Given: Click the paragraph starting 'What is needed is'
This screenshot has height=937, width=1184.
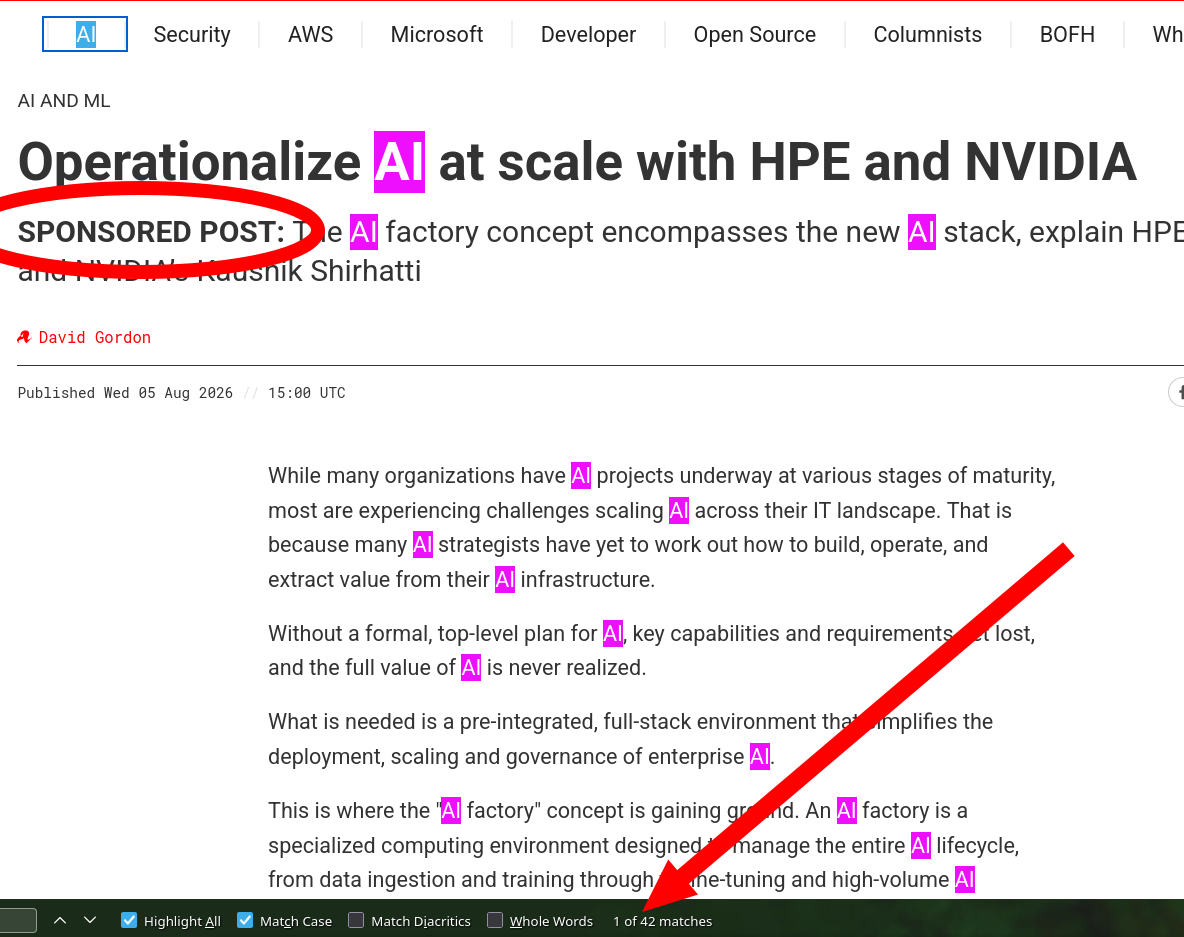Looking at the screenshot, I should pyautogui.click(x=631, y=738).
